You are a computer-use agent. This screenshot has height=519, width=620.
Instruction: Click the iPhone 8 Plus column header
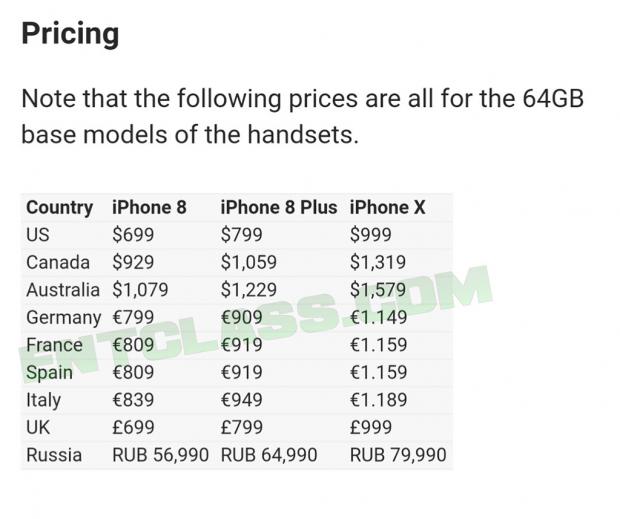(x=279, y=208)
